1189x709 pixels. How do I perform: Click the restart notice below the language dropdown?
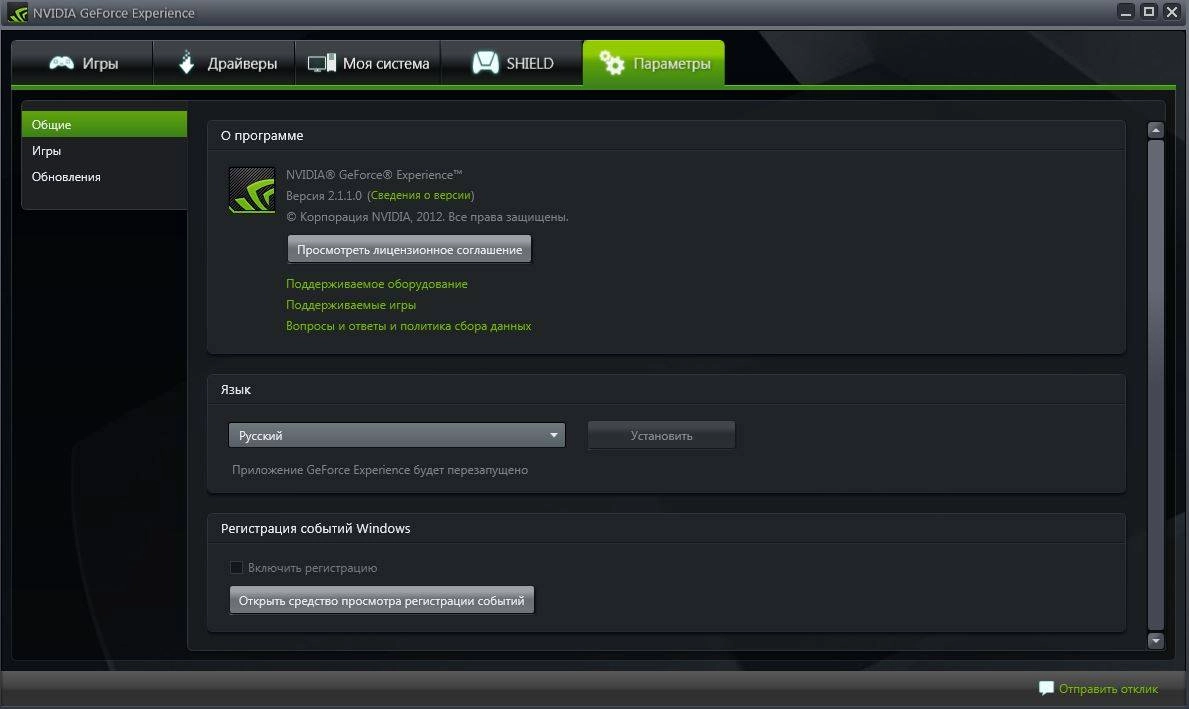[x=380, y=470]
